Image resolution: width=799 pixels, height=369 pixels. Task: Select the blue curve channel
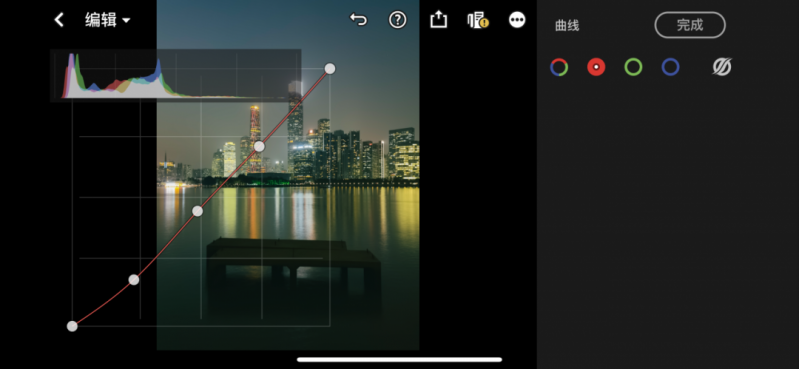coord(671,67)
